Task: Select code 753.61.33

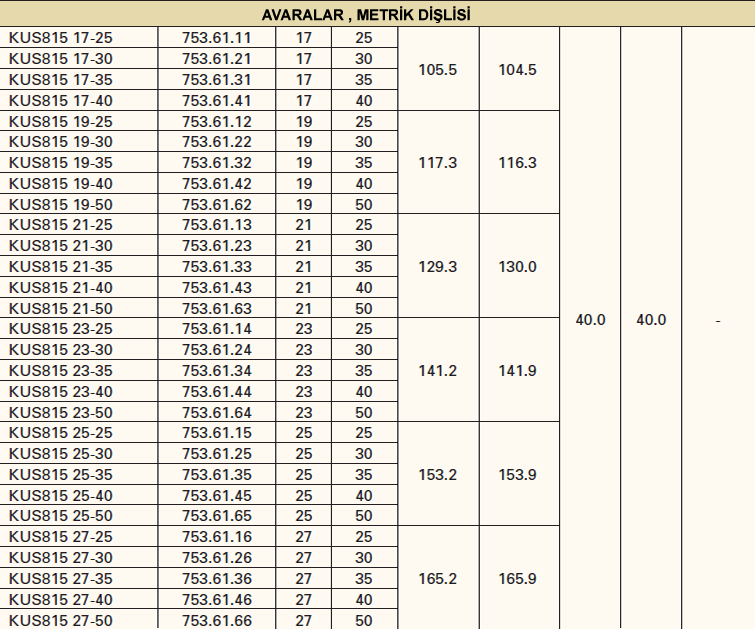Action: click(217, 267)
